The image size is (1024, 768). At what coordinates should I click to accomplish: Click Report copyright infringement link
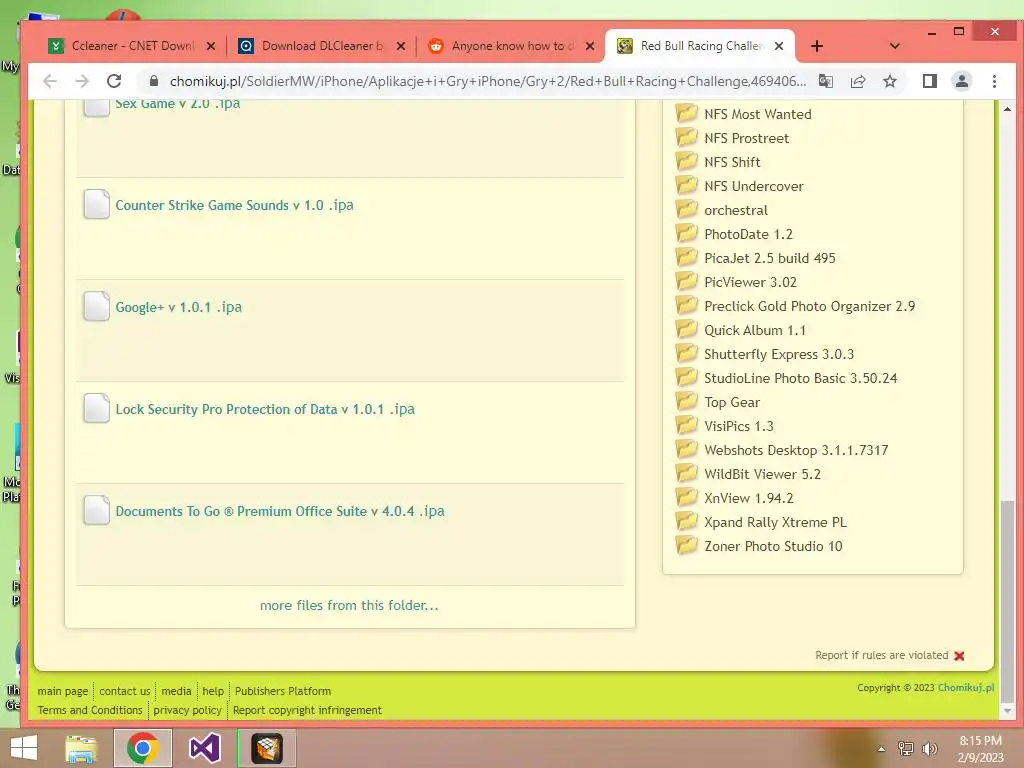pos(307,710)
